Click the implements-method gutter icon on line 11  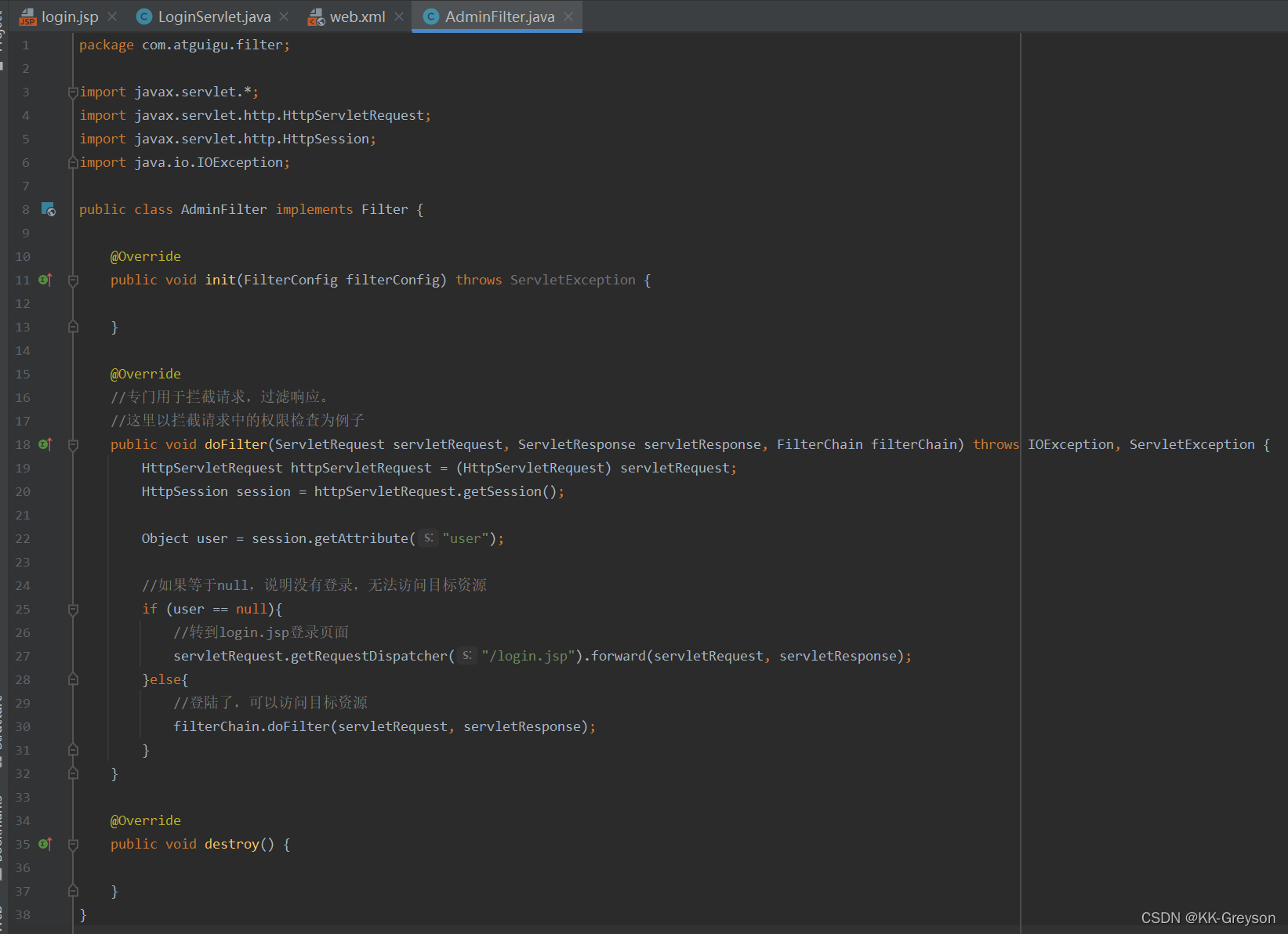(45, 280)
